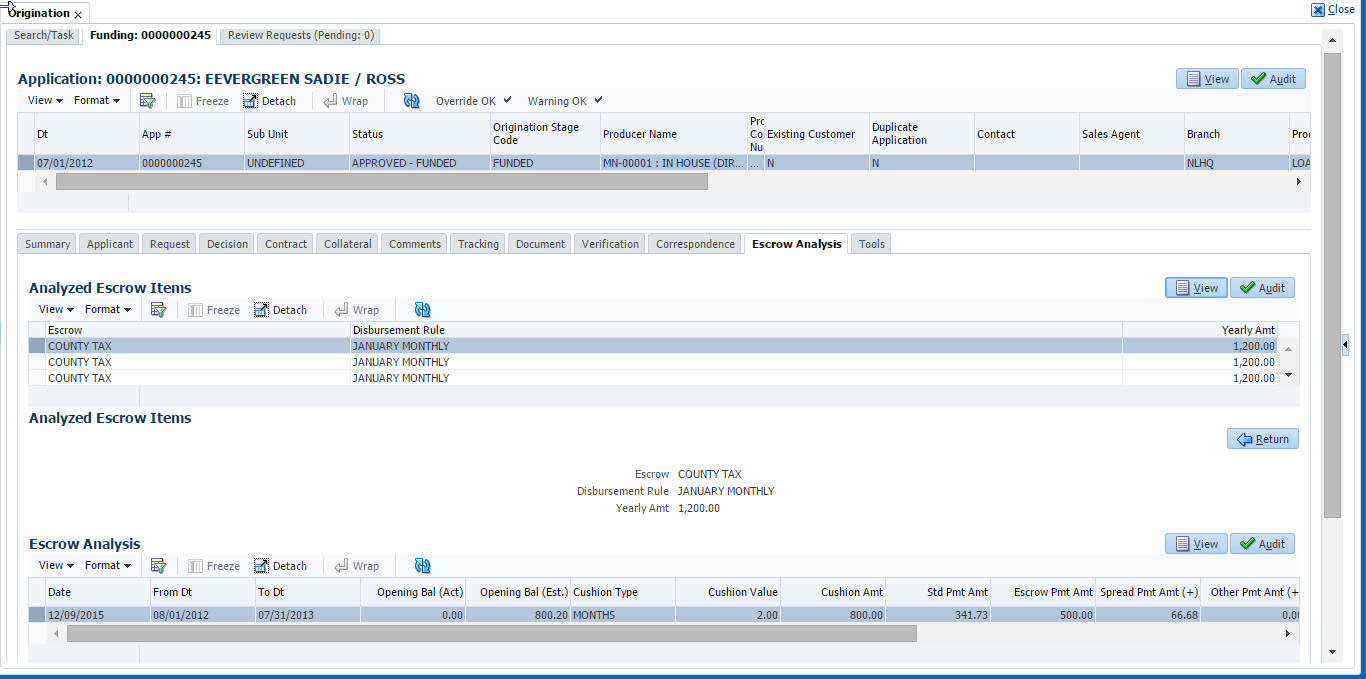Click Audit button in Escrow Analysis section
Screen dimensions: 1366x679
[1262, 544]
